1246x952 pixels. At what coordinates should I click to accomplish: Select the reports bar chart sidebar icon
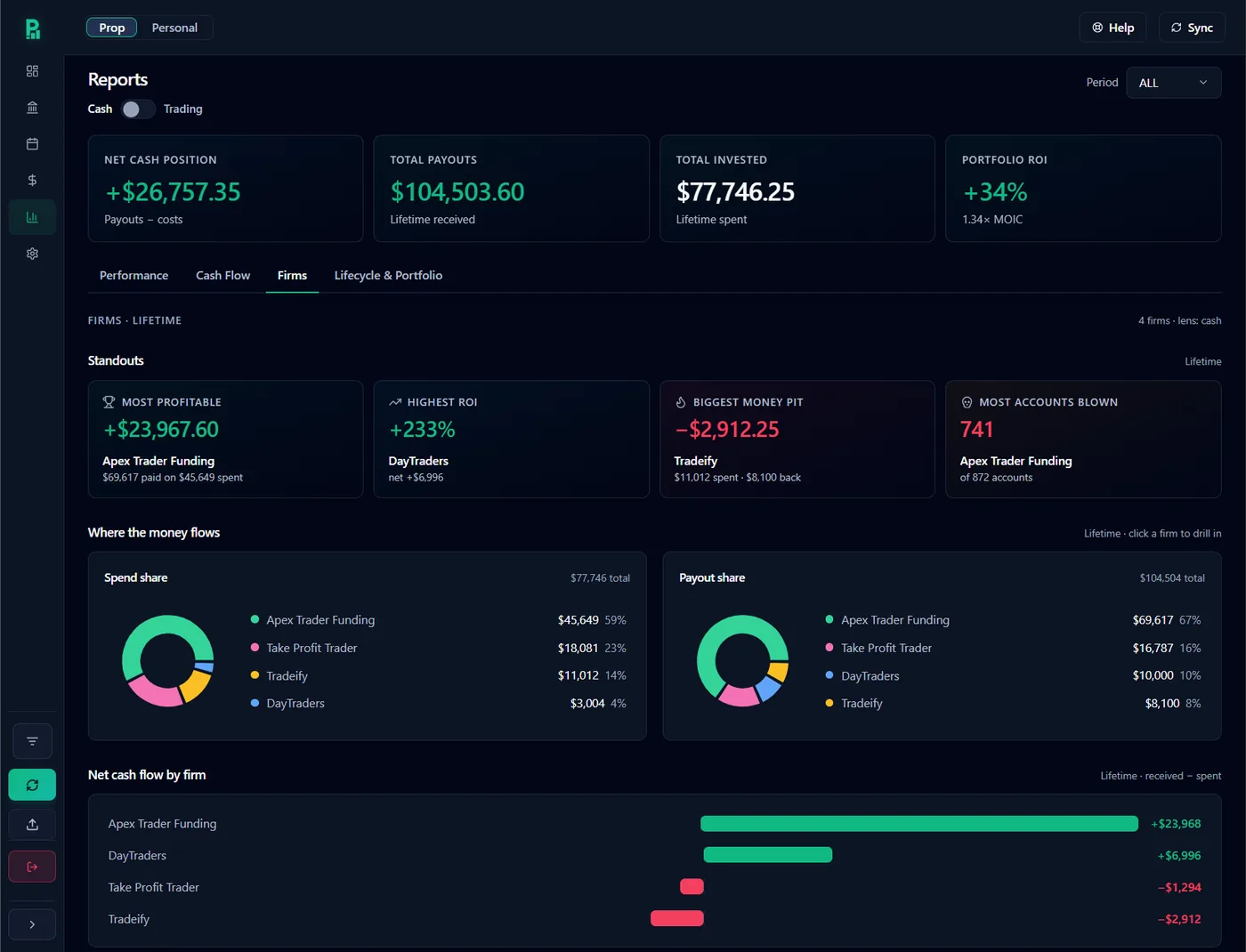point(32,217)
